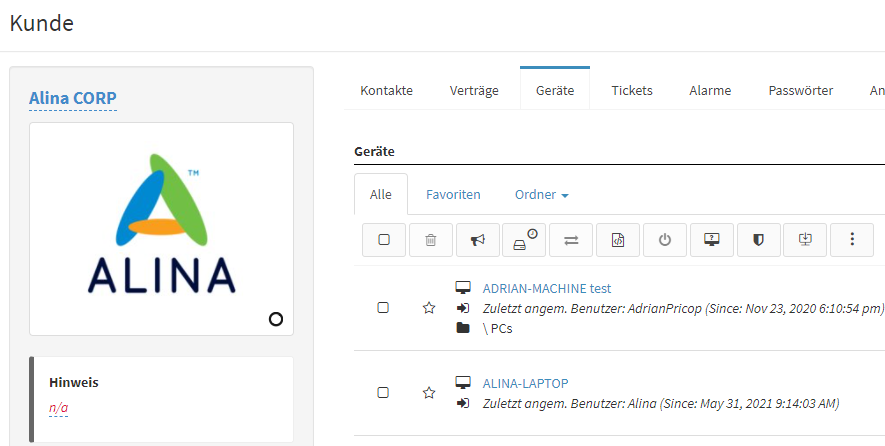Screen dimensions: 885x446
Task: Check the ALINA-LAPTOP row checkbox
Action: pos(383,392)
